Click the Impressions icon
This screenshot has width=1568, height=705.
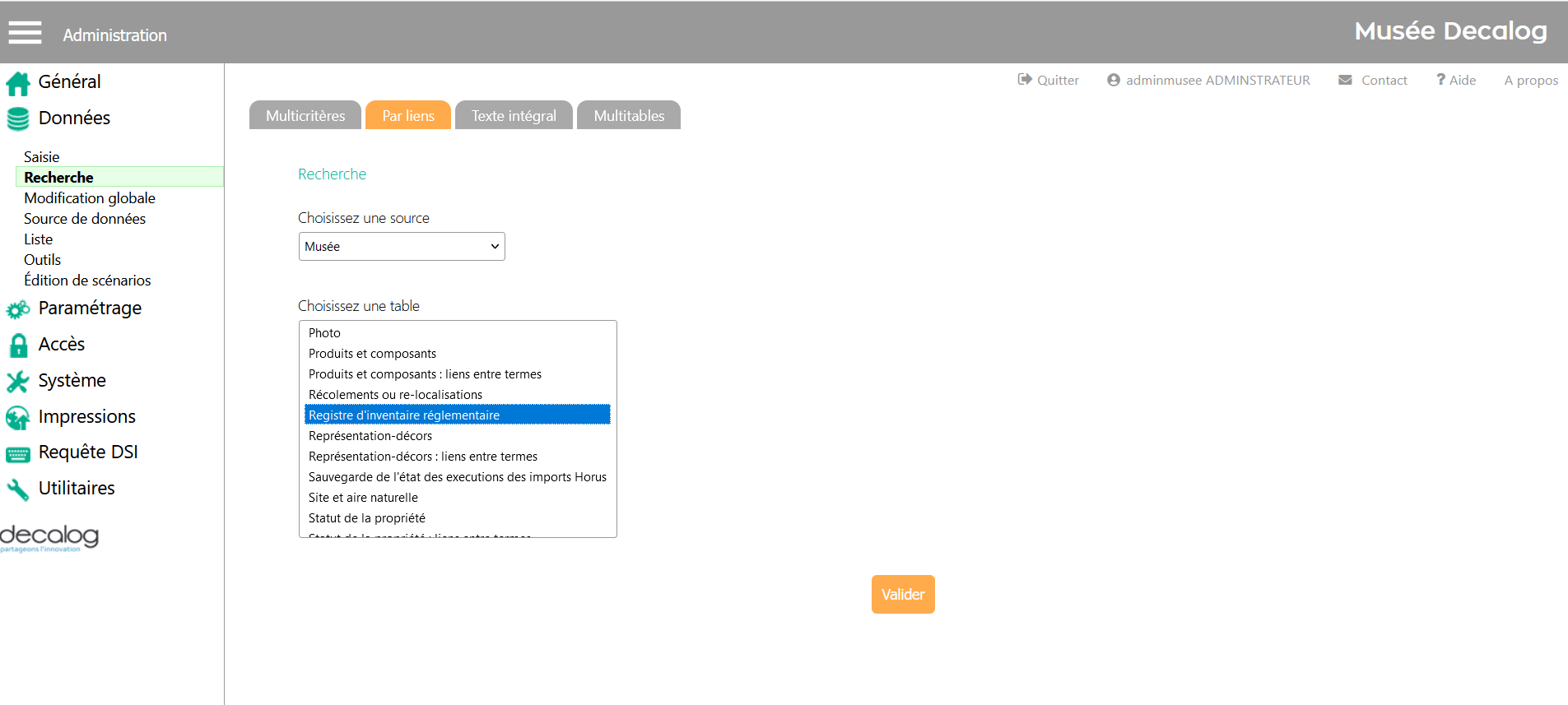[17, 418]
